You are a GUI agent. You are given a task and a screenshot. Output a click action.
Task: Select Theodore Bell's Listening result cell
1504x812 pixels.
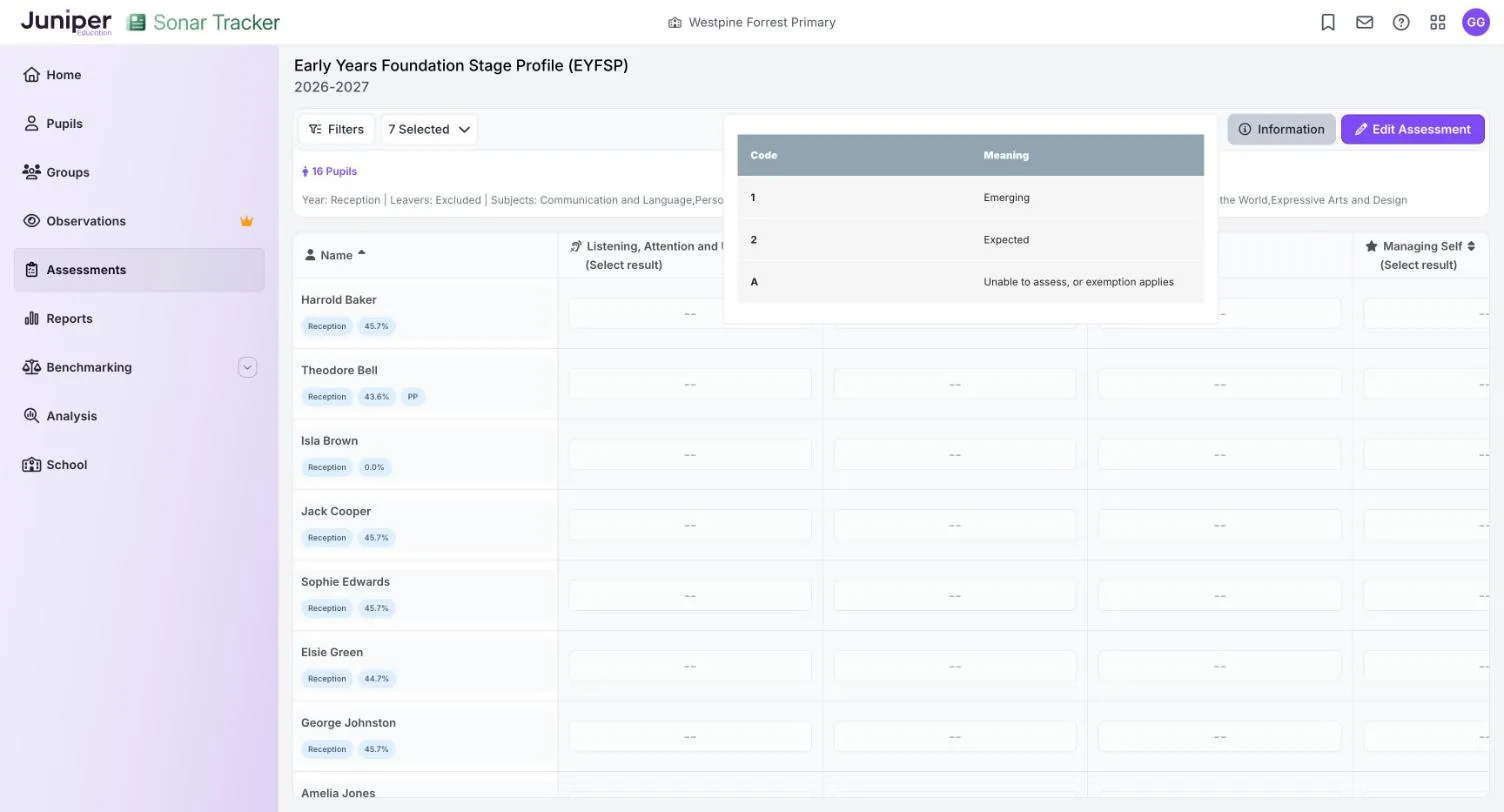click(690, 384)
